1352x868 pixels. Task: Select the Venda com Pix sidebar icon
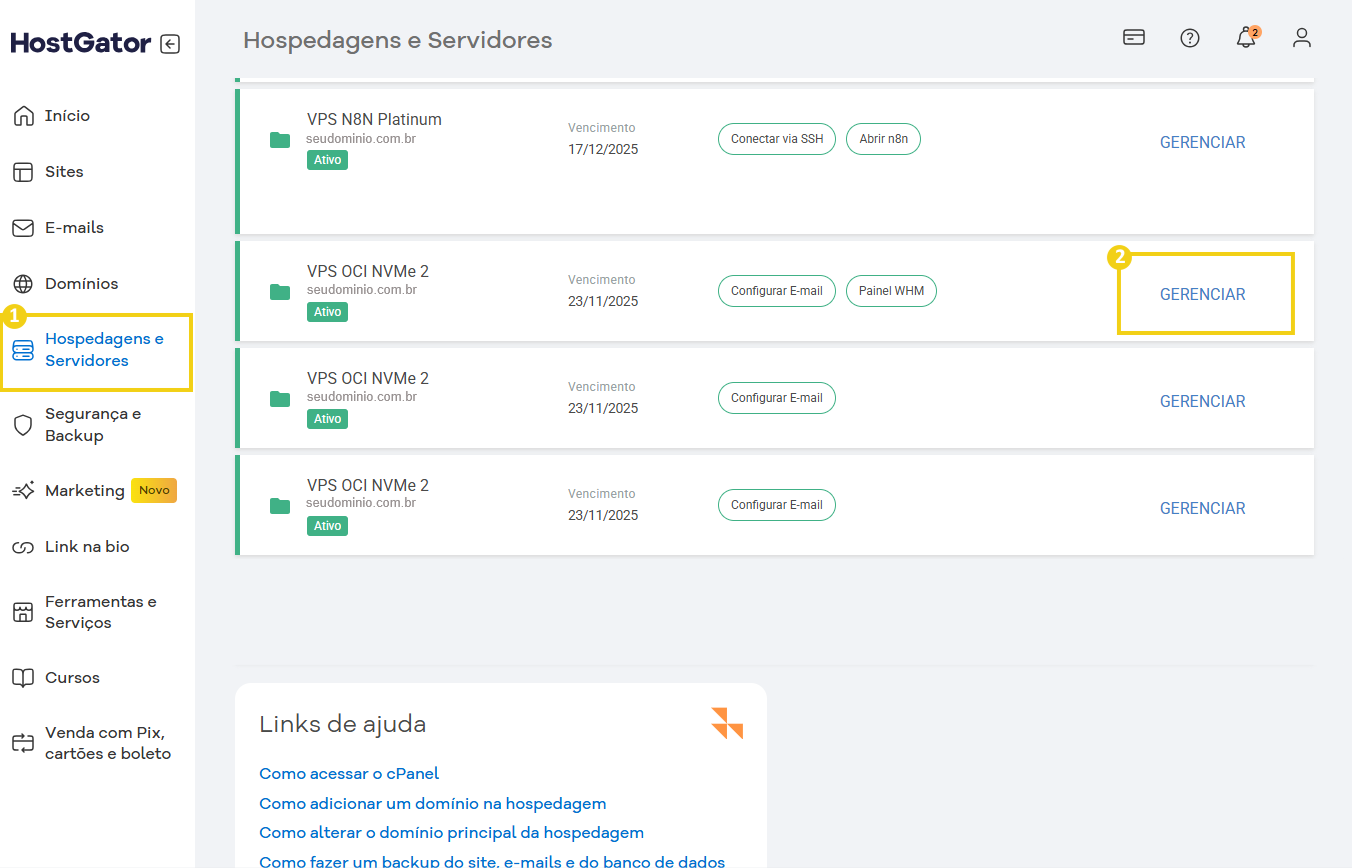click(x=20, y=743)
